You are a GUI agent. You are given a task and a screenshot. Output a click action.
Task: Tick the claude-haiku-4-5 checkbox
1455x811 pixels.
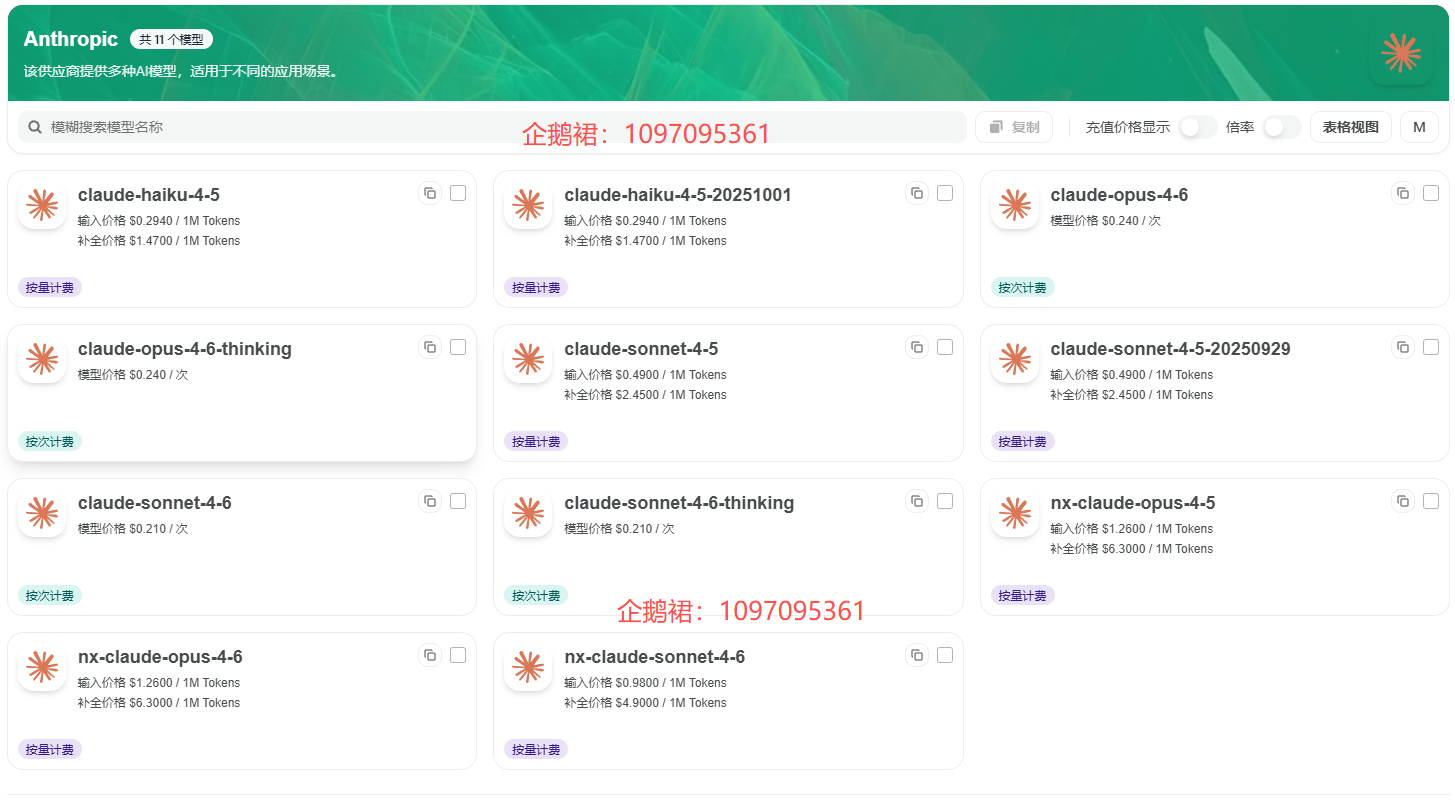[458, 193]
